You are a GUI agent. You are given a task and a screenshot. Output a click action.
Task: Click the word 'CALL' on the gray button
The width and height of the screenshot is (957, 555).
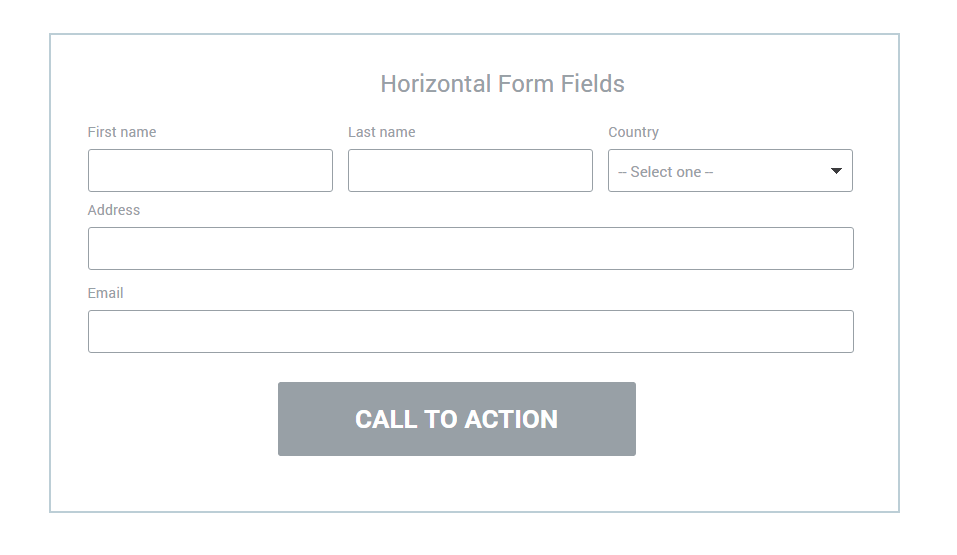point(386,419)
